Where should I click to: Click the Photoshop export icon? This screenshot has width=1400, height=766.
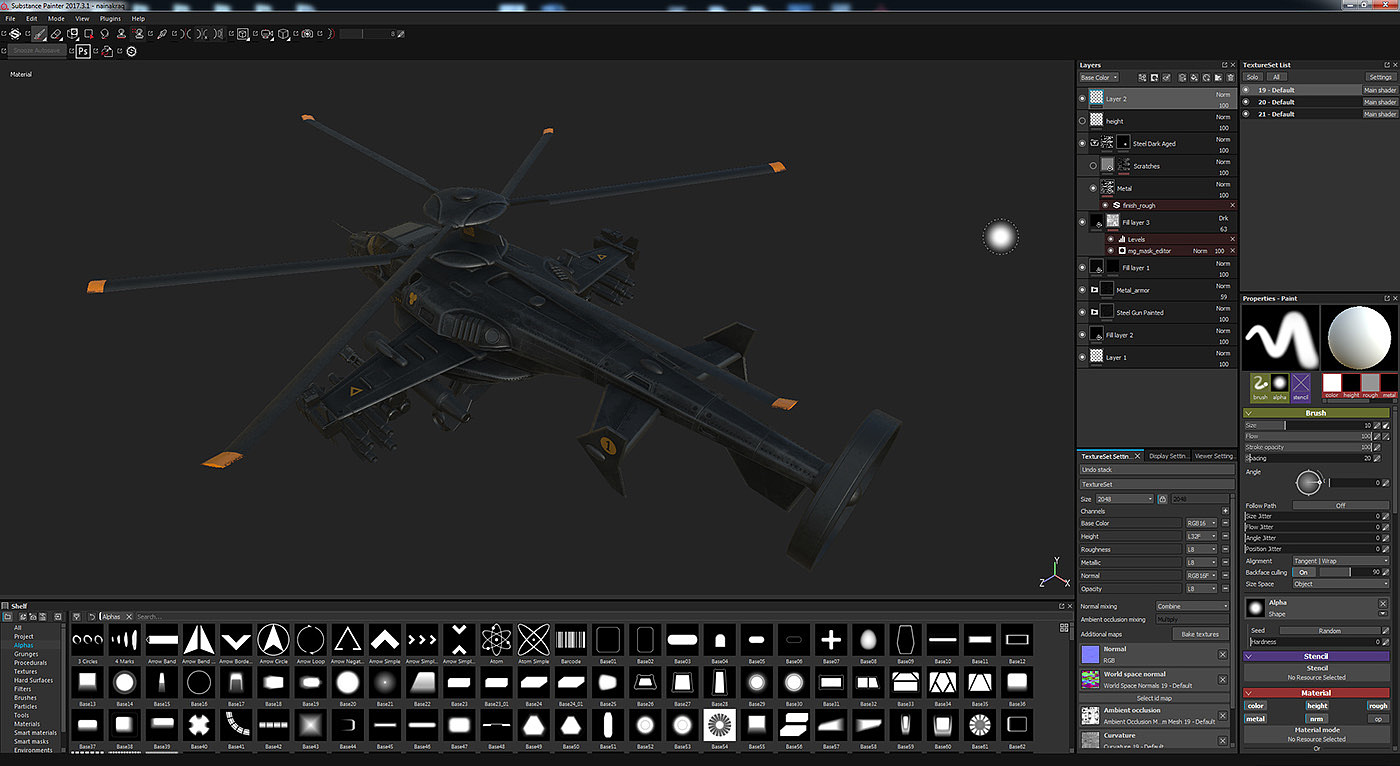click(x=83, y=51)
